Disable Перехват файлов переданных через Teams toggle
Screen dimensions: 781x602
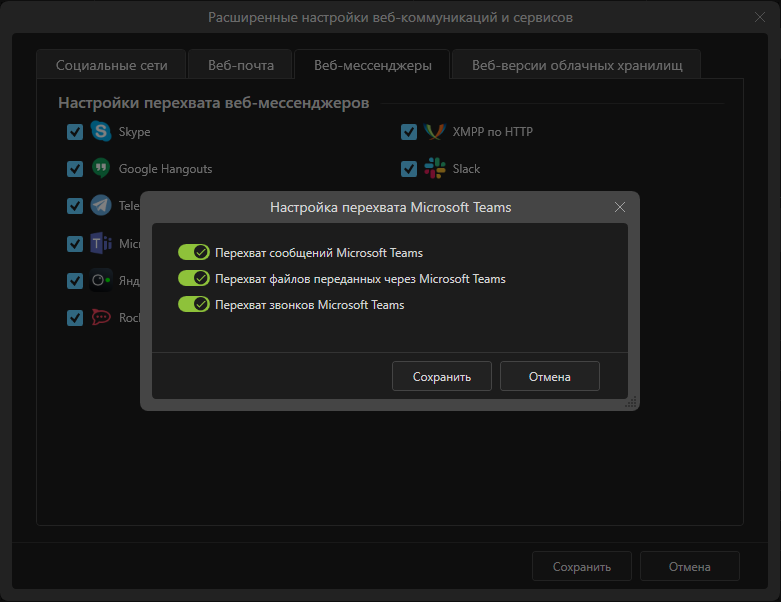point(194,278)
